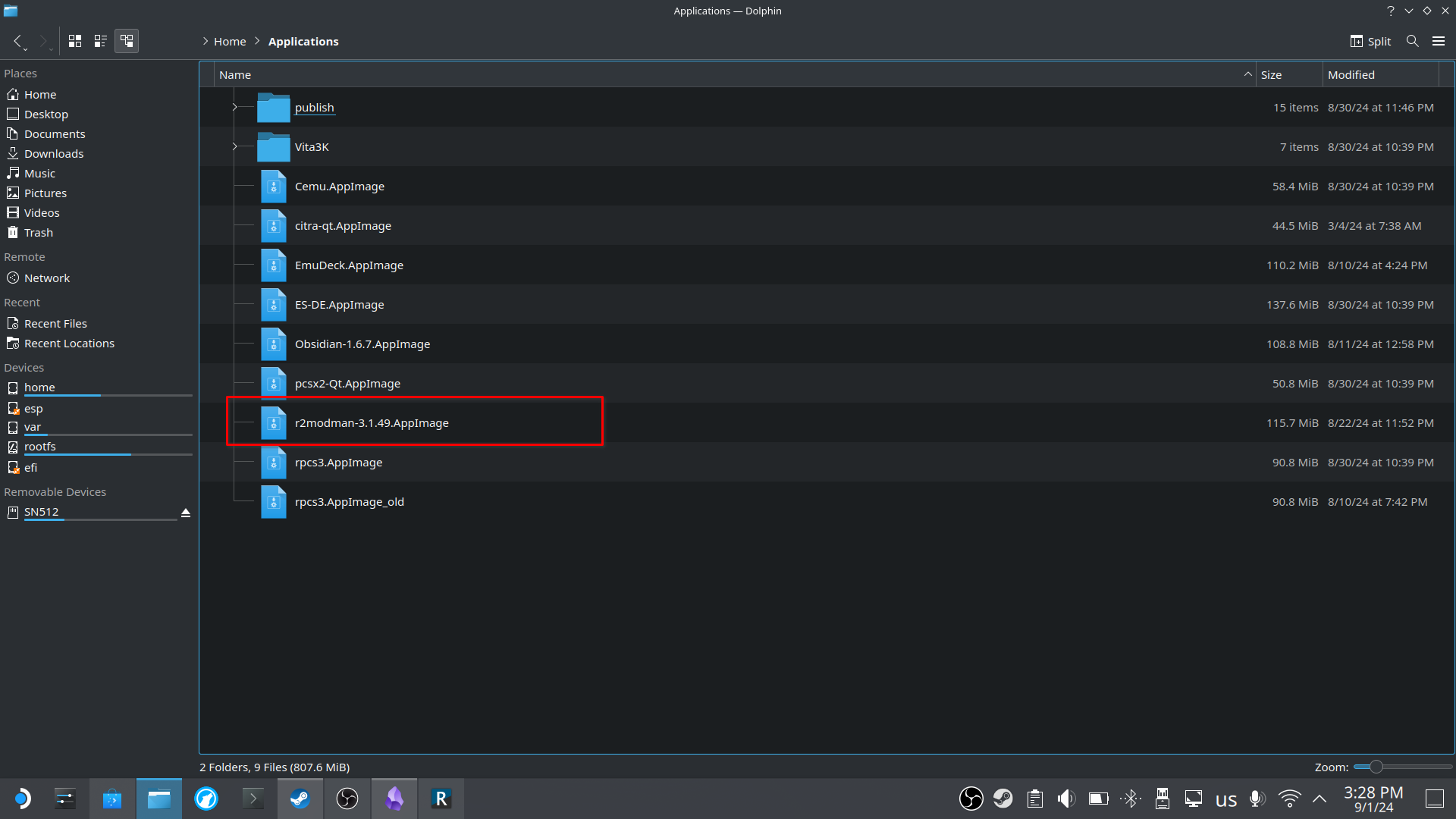Expand the breadcrumb chevron before Home
1456x819 pixels.
coord(205,41)
